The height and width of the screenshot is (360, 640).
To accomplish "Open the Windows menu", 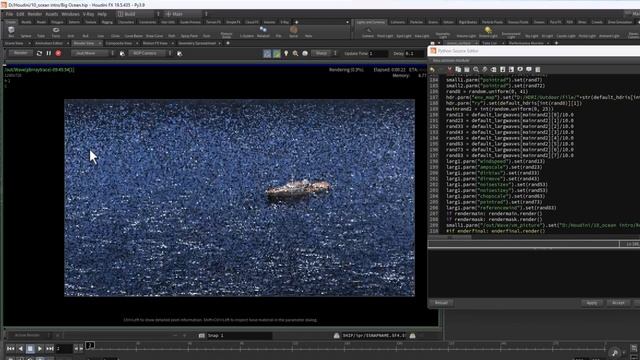I will 70,14.
